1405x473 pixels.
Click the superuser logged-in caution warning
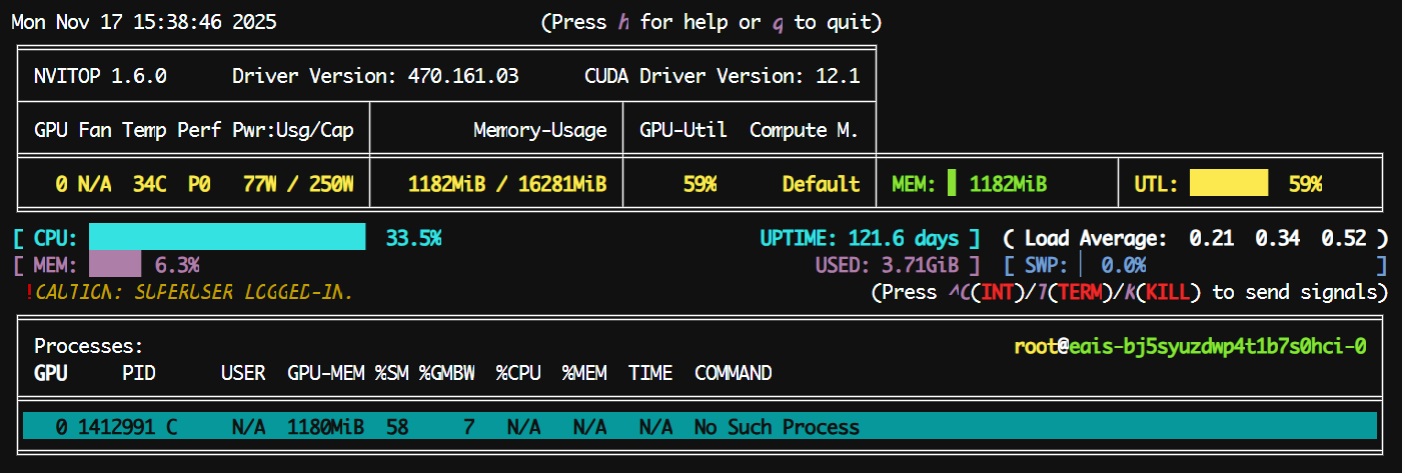click(x=189, y=292)
